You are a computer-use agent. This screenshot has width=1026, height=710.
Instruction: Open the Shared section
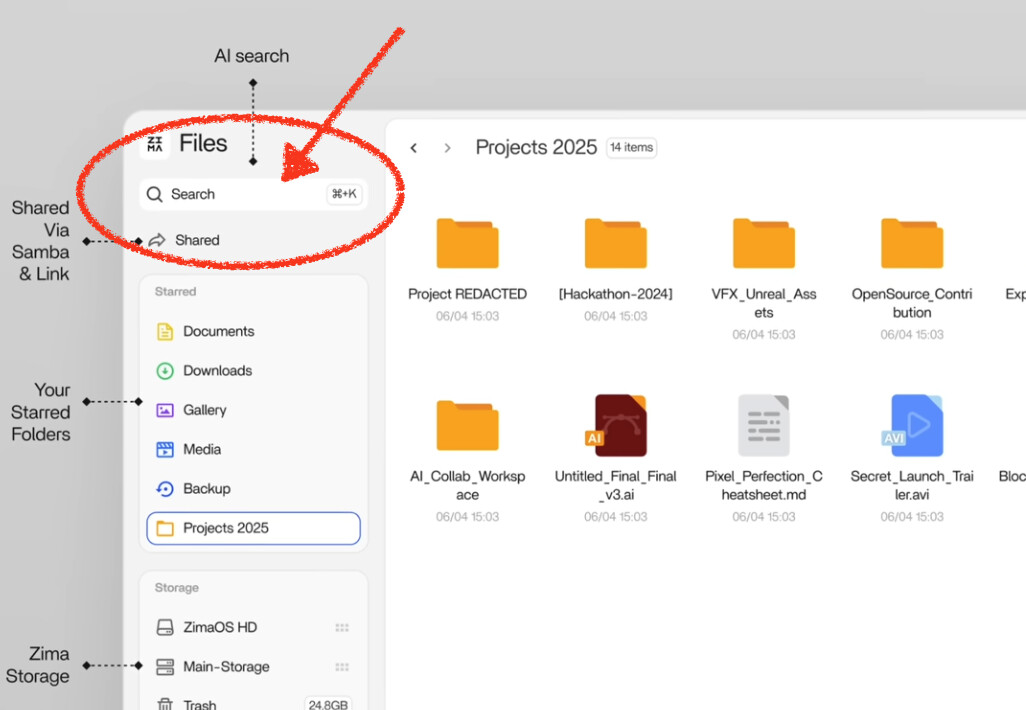196,240
